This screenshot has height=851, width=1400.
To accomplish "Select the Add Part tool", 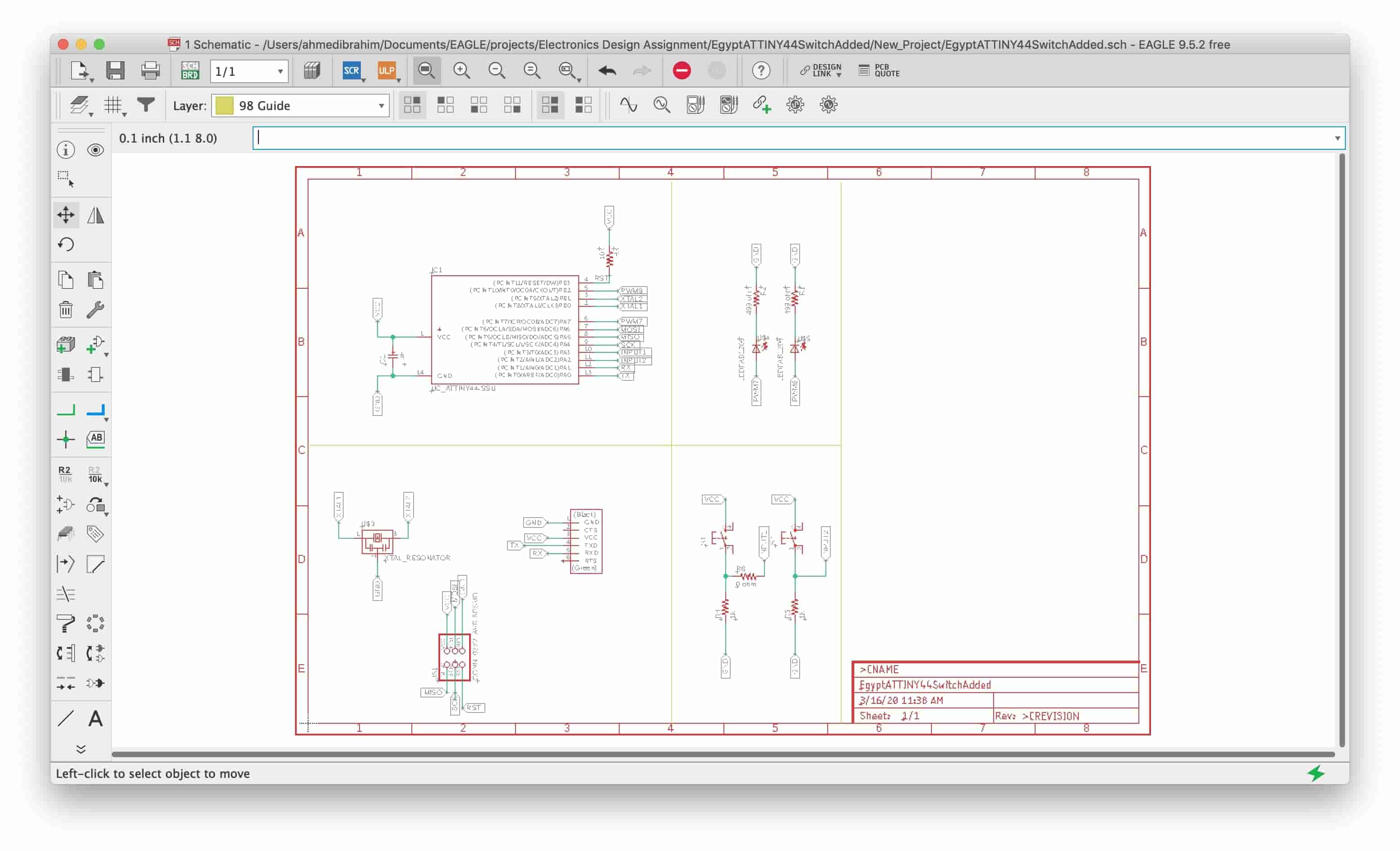I will click(x=66, y=345).
